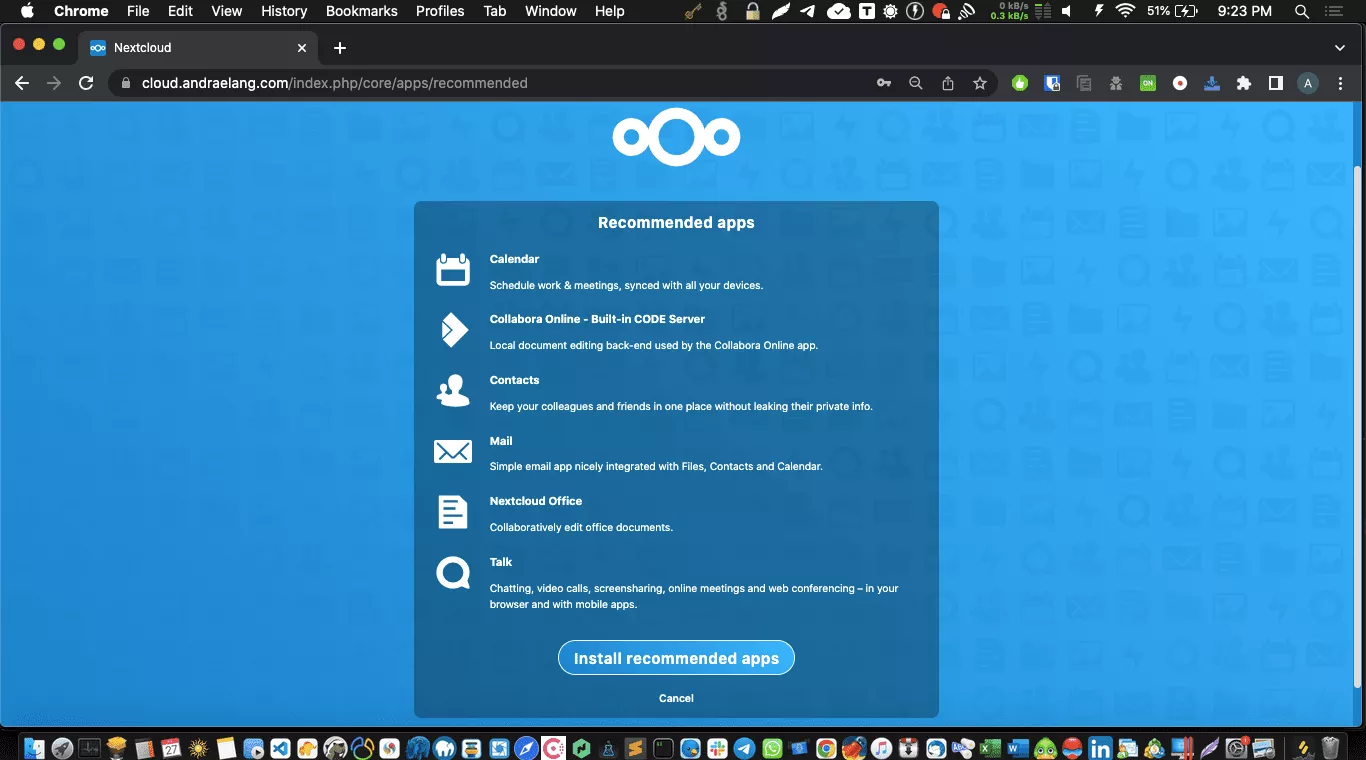Close the Nextcloud tab

(x=302, y=47)
